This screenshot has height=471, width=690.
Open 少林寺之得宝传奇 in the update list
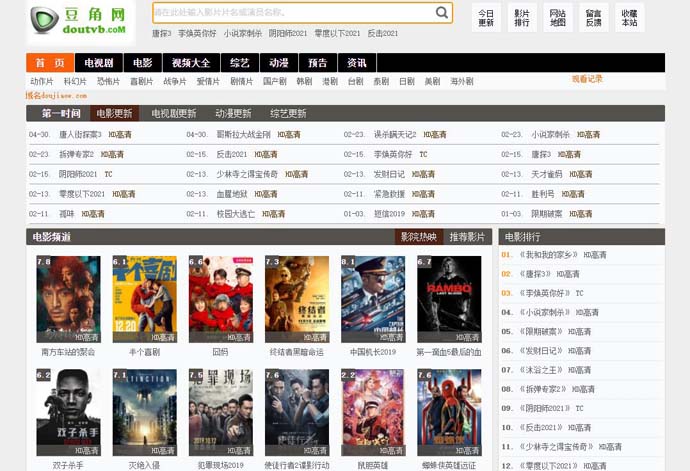pos(247,174)
